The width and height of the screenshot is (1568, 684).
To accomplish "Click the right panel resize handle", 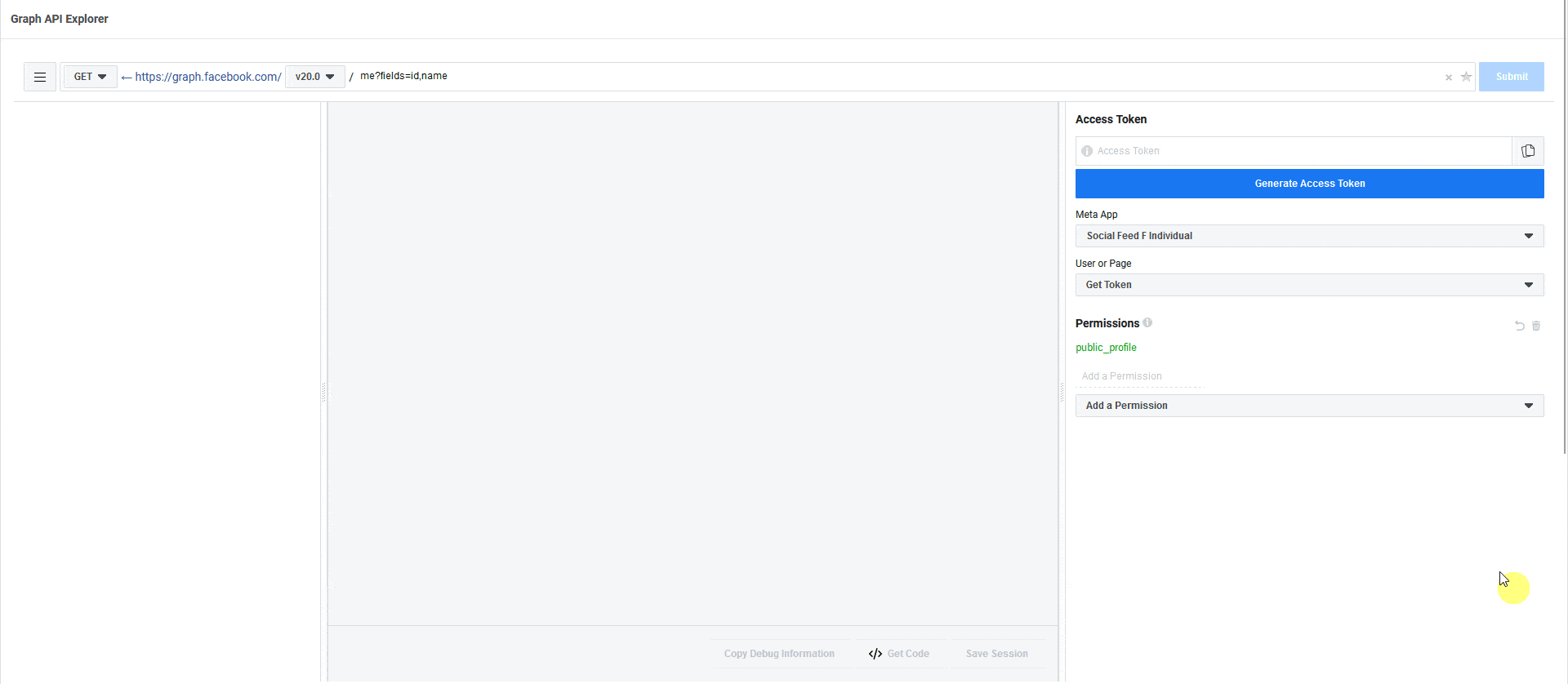I will pyautogui.click(x=1062, y=393).
